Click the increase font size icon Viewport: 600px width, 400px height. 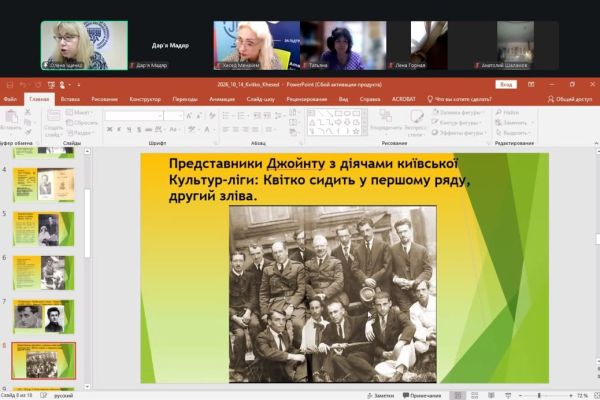189,116
